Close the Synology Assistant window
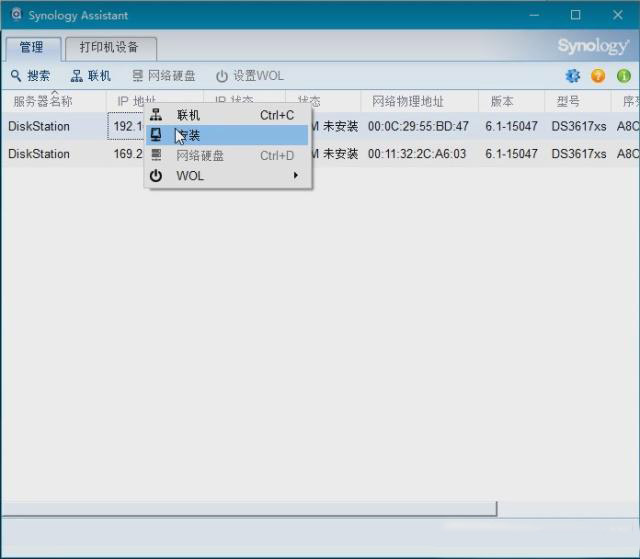Viewport: 640px width, 559px height. (618, 15)
